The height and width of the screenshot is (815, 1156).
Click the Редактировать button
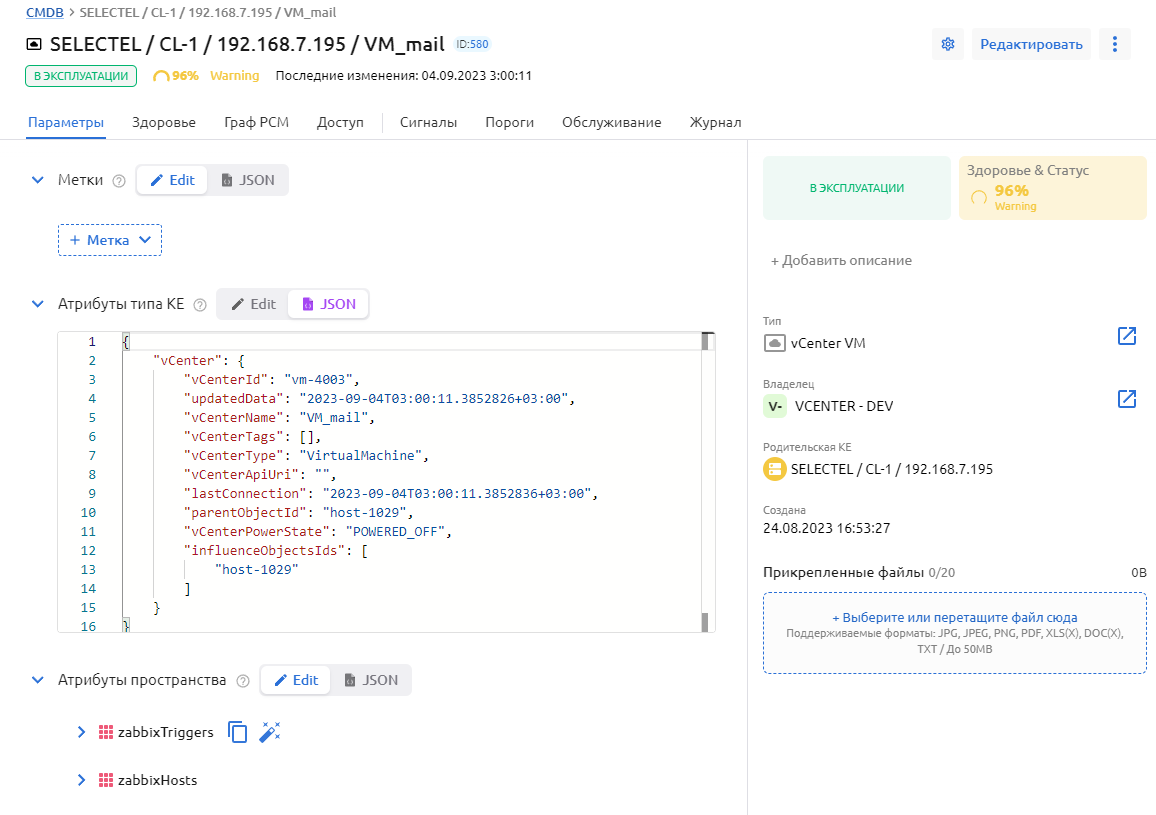pyautogui.click(x=1030, y=44)
